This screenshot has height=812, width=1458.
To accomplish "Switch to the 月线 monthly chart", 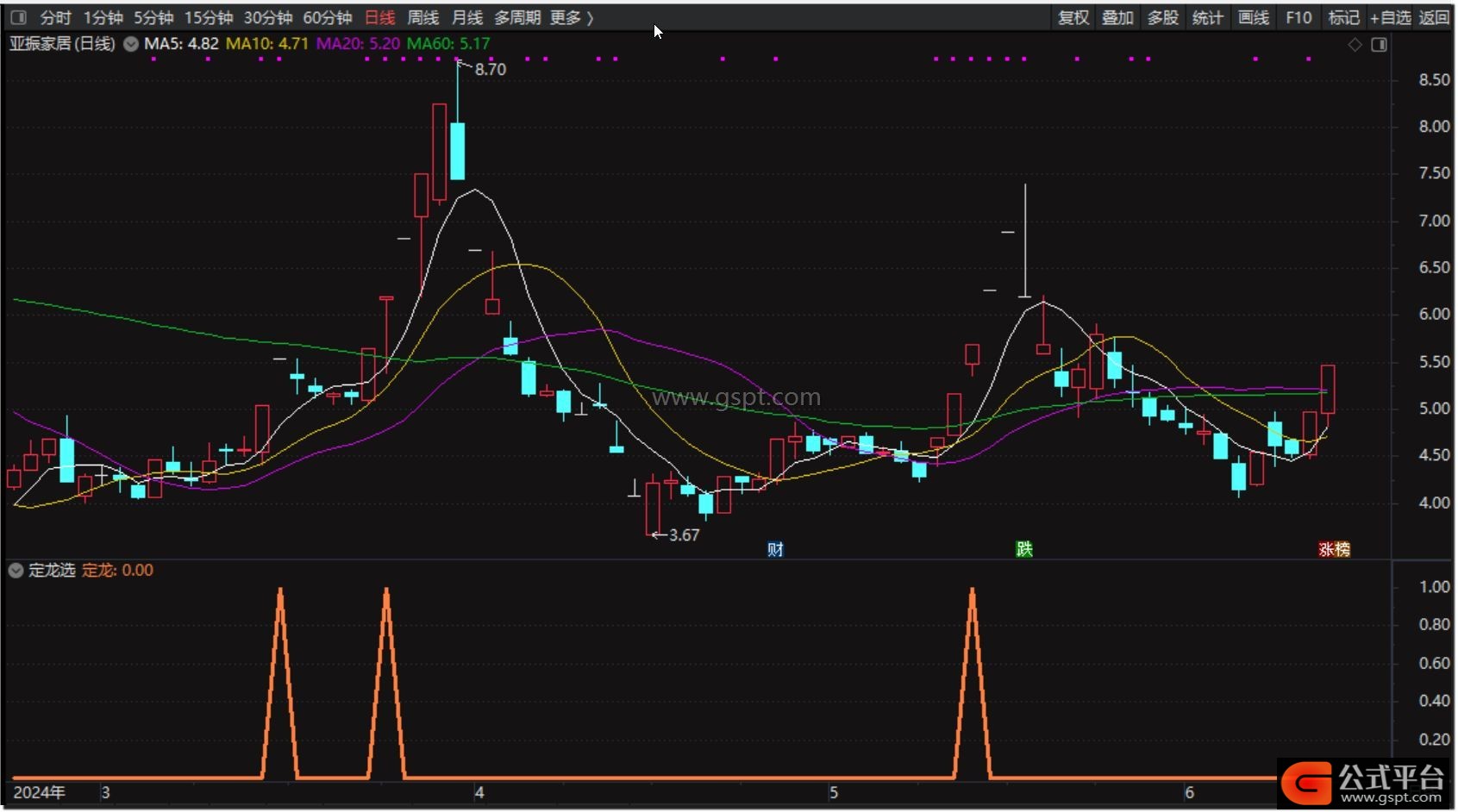I will pos(467,17).
